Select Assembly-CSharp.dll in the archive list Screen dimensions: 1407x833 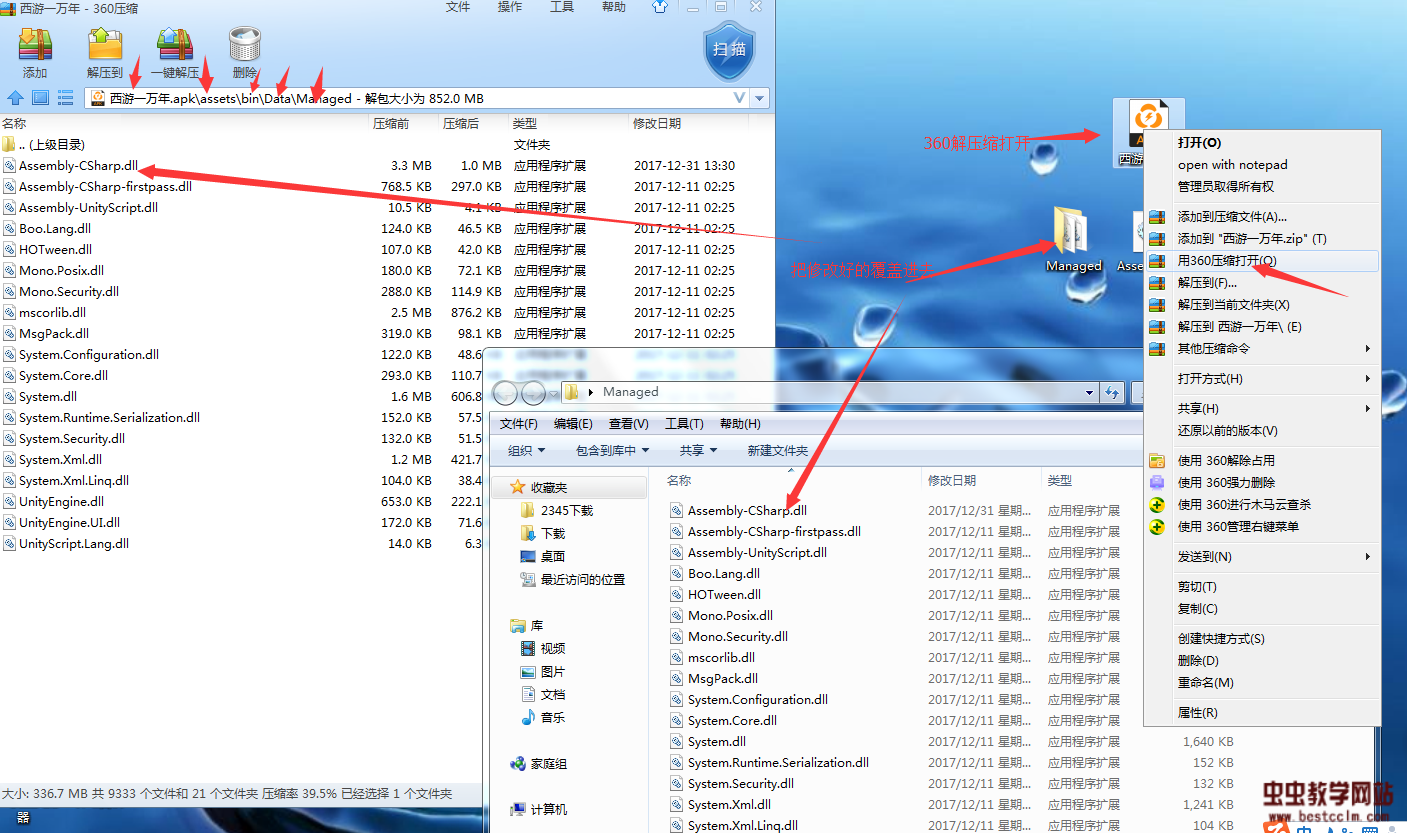coord(78,166)
